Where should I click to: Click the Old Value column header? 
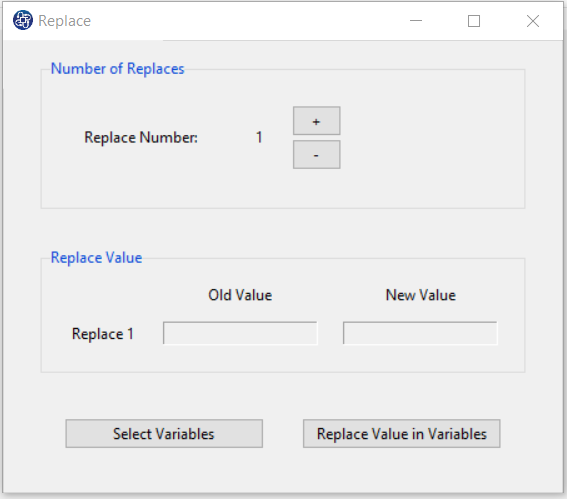240,295
